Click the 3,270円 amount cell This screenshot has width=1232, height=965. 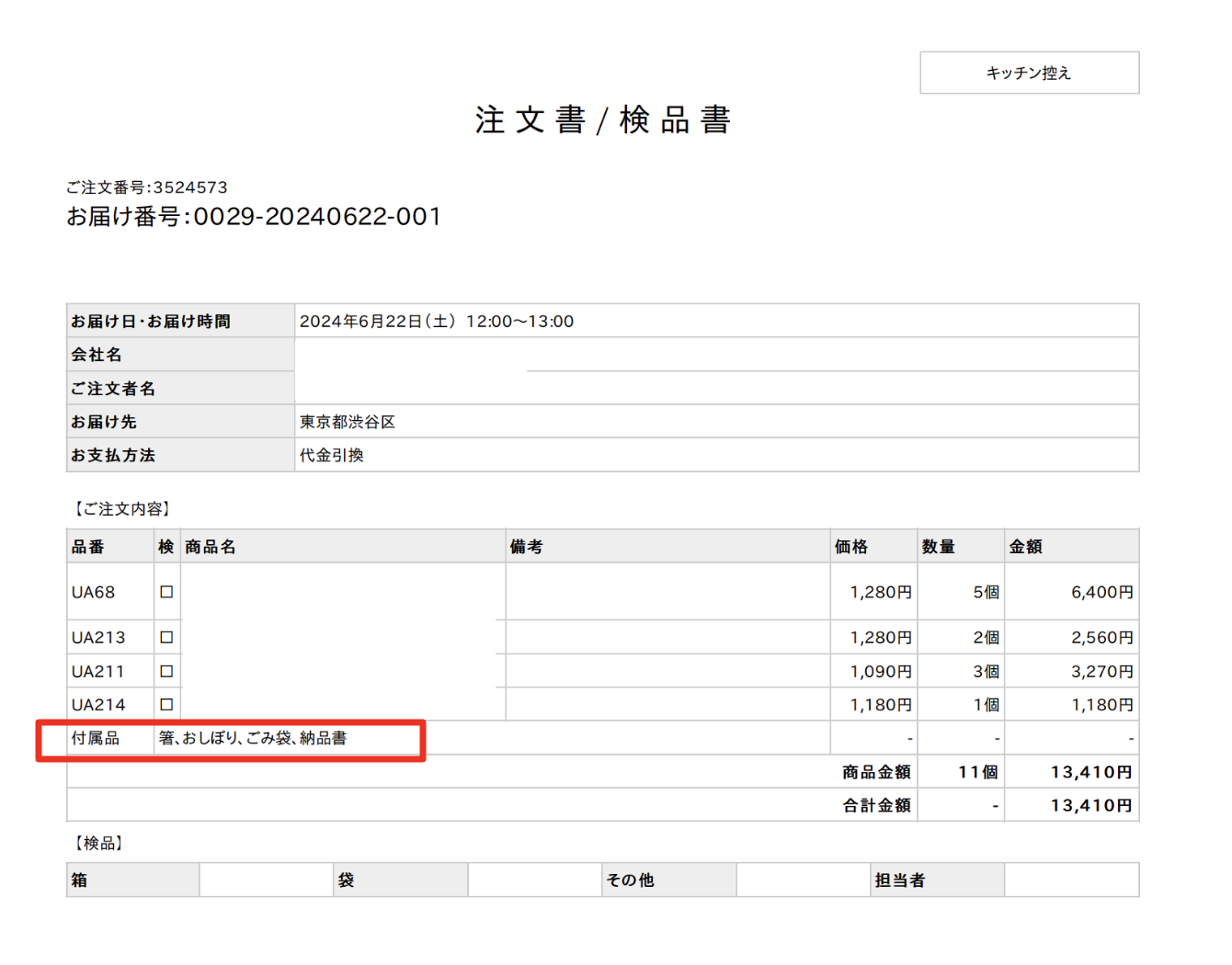pyautogui.click(x=1072, y=671)
